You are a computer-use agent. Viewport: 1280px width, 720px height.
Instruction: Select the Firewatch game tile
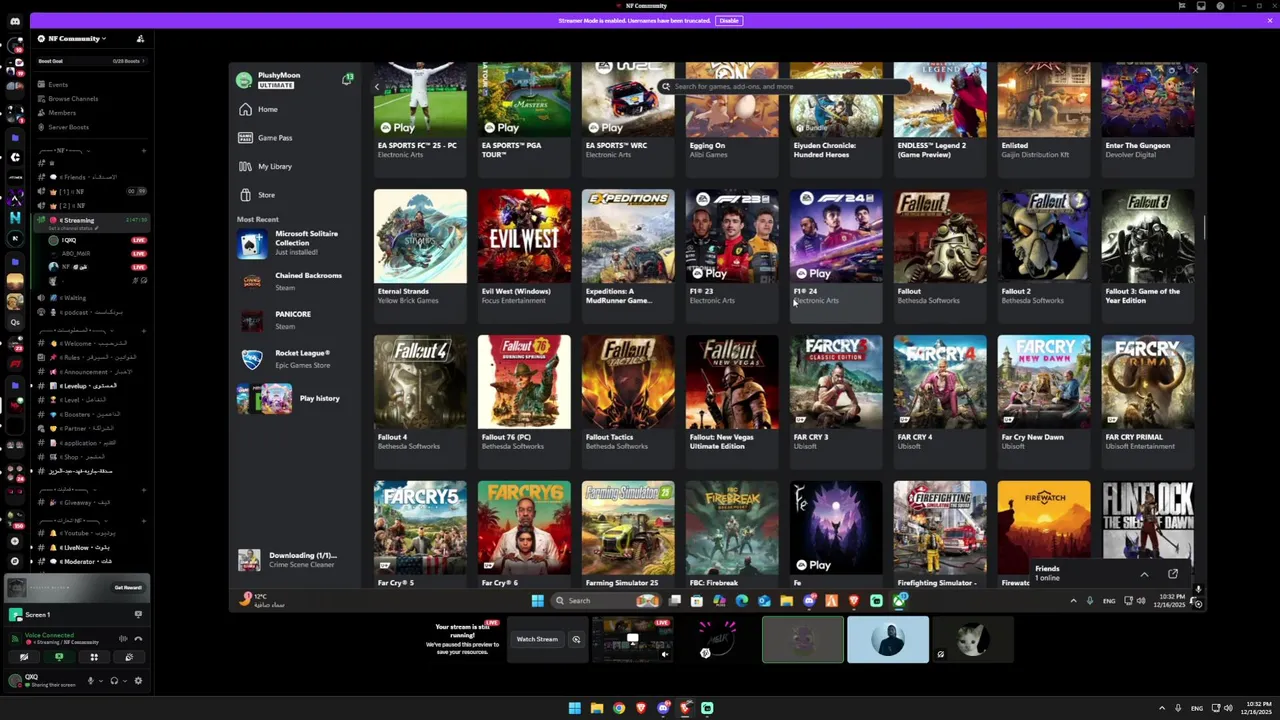point(1044,534)
